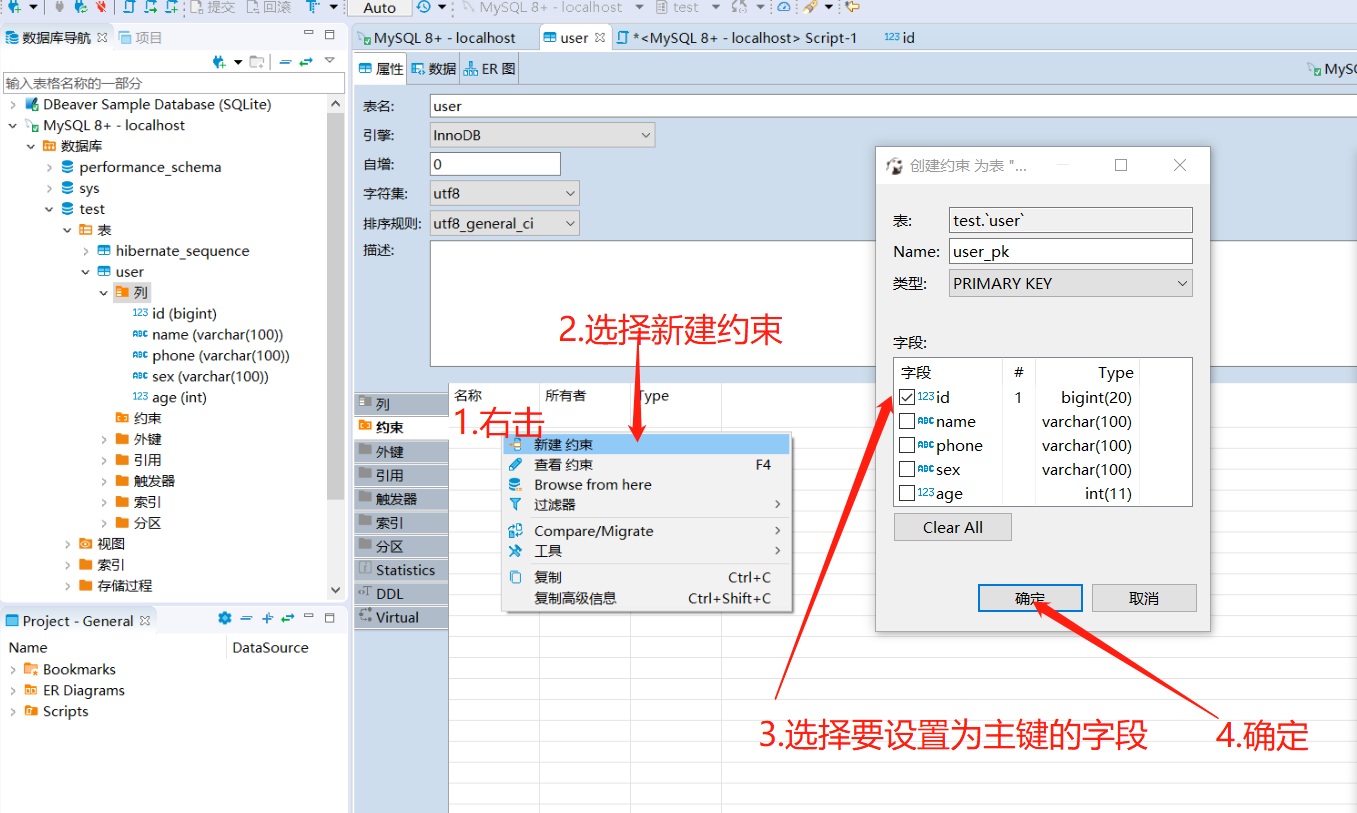Collapse all nodes in the database navigator

point(285,62)
